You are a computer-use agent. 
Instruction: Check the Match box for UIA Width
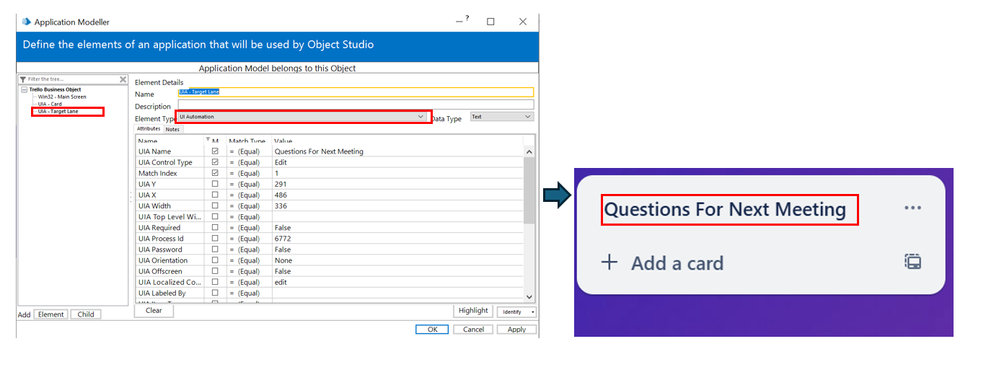(x=215, y=206)
